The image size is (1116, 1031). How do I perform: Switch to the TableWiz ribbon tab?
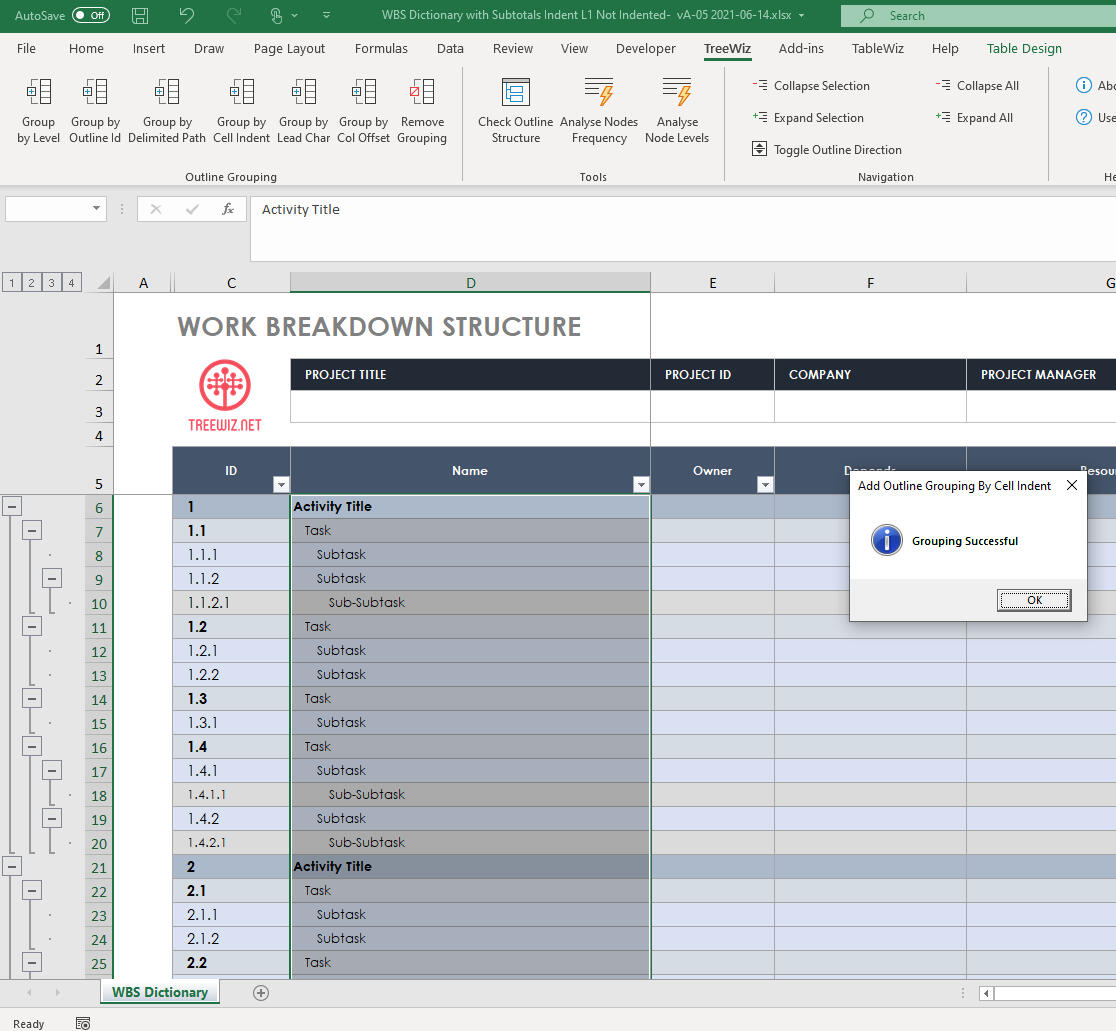877,48
